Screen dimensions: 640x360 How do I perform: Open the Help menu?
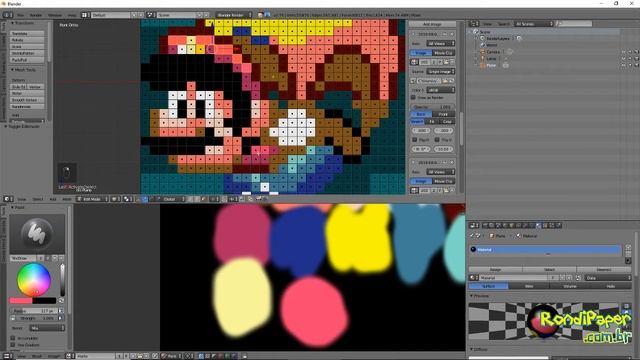click(72, 15)
